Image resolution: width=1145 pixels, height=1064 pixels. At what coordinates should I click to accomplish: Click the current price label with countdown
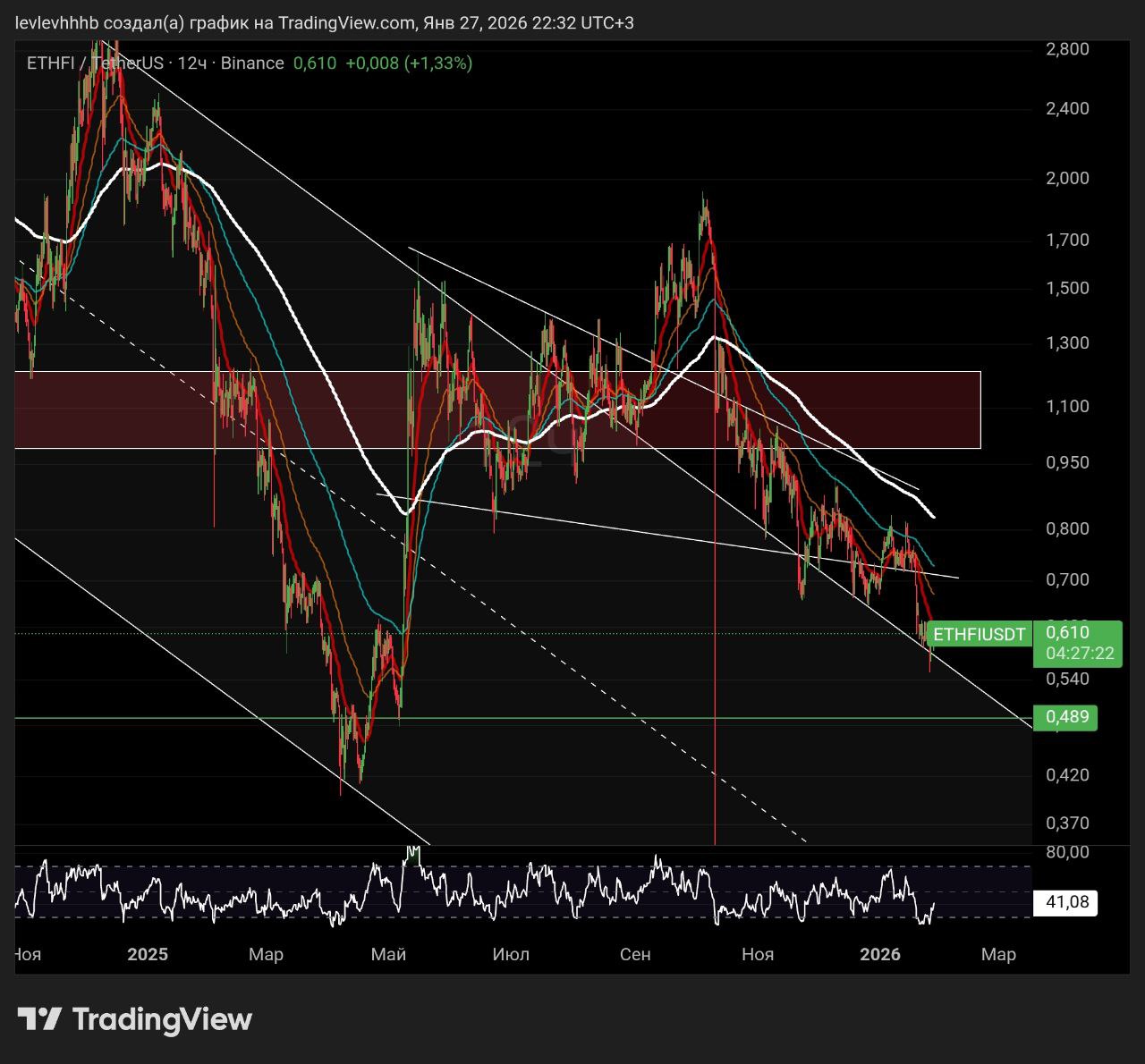click(1078, 644)
